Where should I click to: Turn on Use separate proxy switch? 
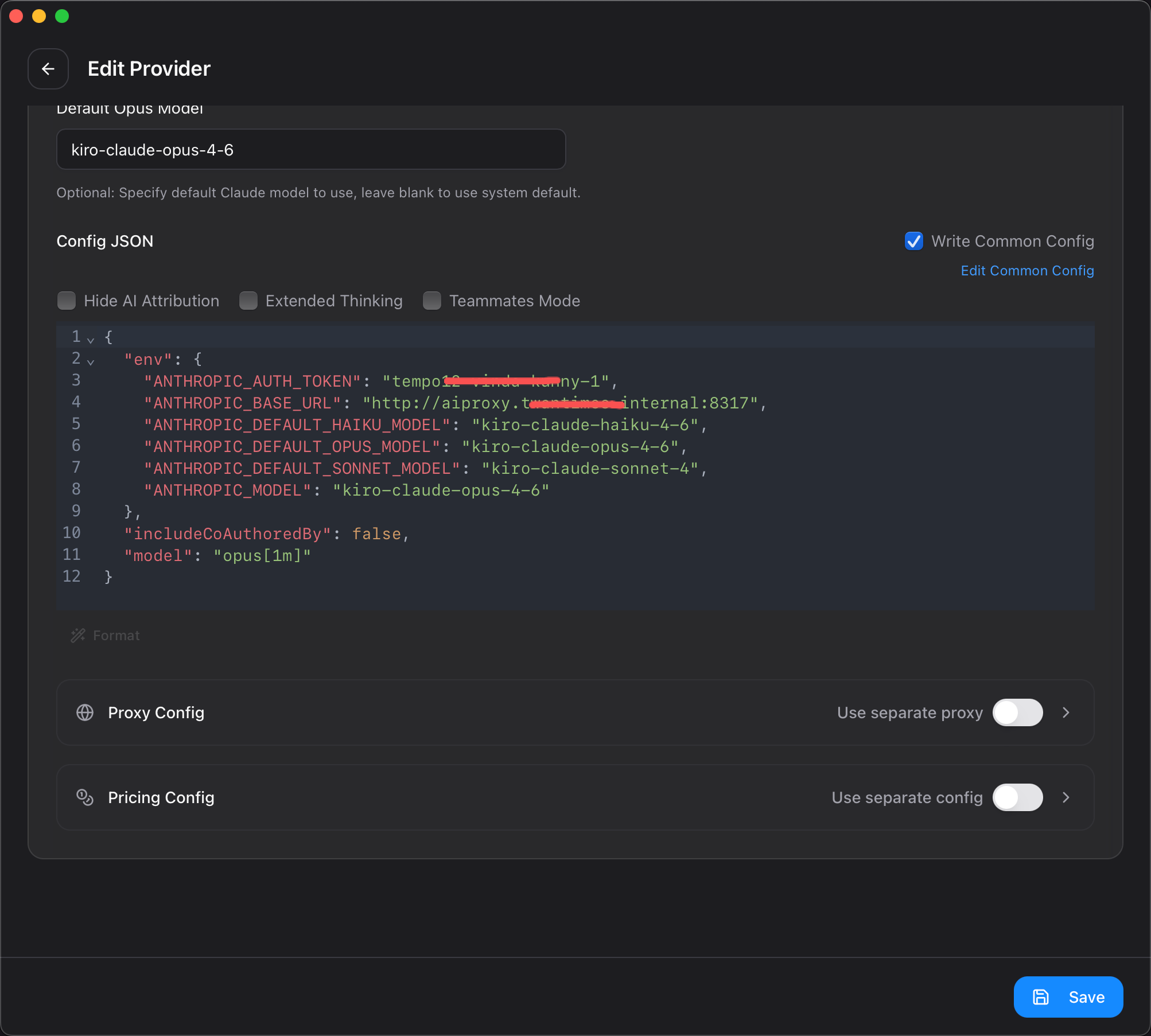point(1017,712)
